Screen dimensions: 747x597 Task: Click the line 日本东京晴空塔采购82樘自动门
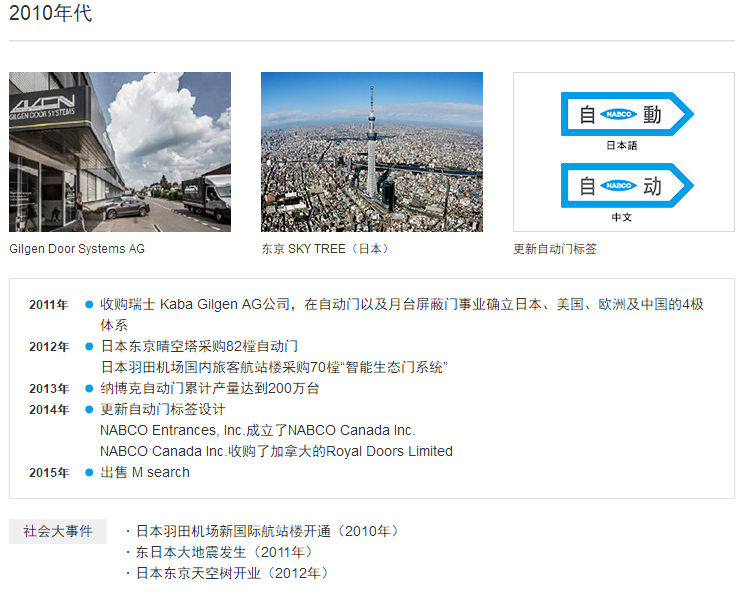click(199, 346)
